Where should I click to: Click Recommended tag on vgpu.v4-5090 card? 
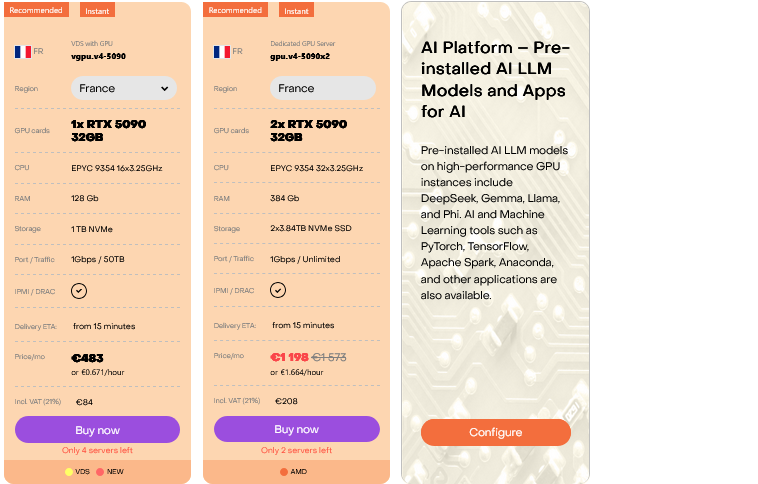coord(36,10)
